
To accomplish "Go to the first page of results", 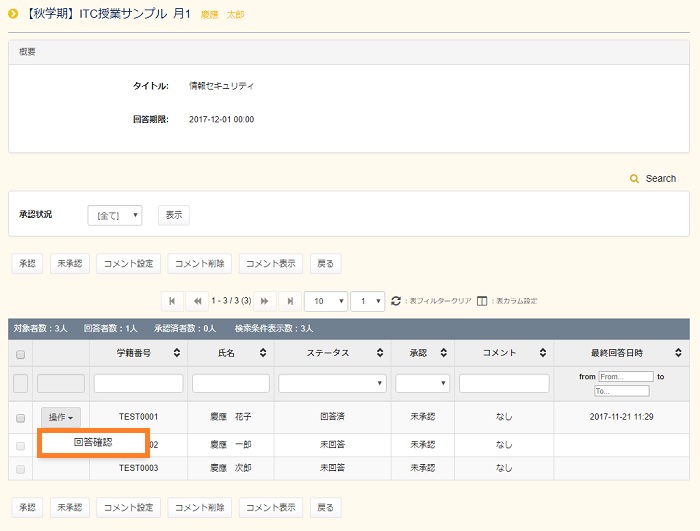I will 172,301.
